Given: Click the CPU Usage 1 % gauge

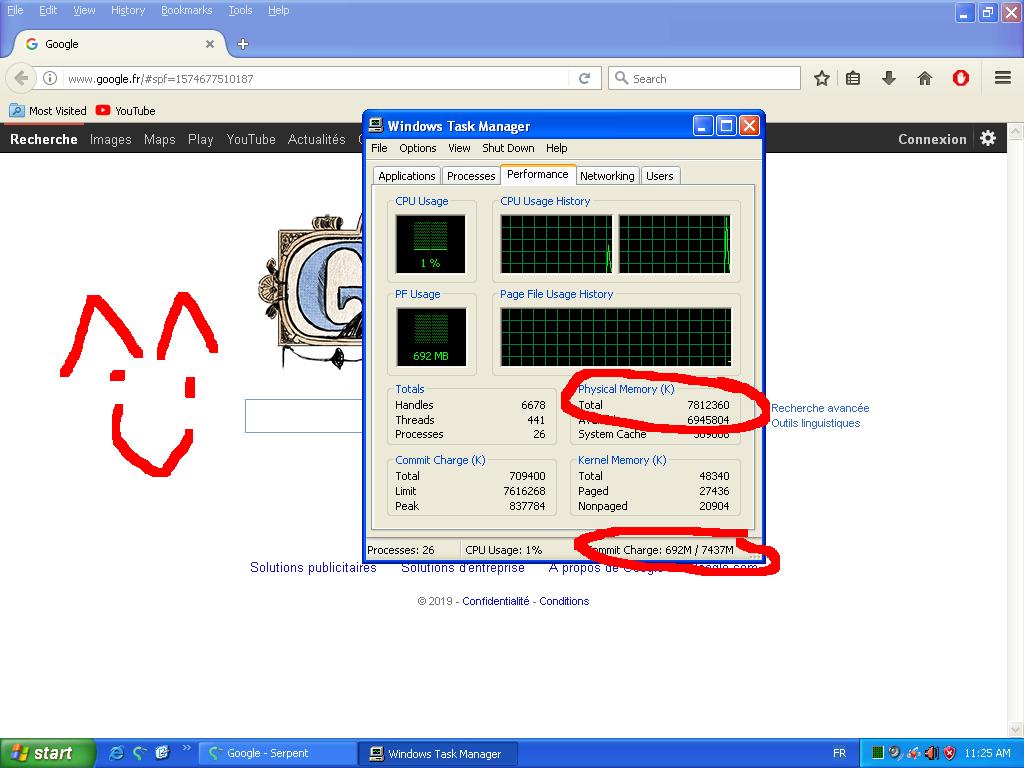Looking at the screenshot, I should tap(430, 244).
